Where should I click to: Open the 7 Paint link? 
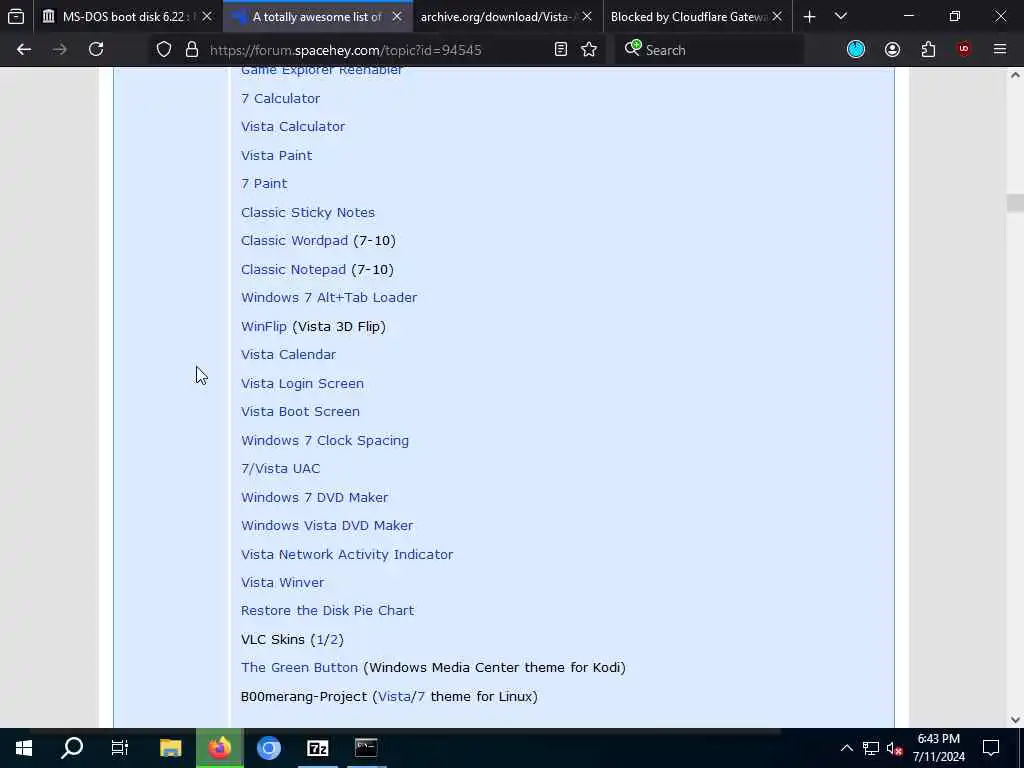[x=264, y=184]
